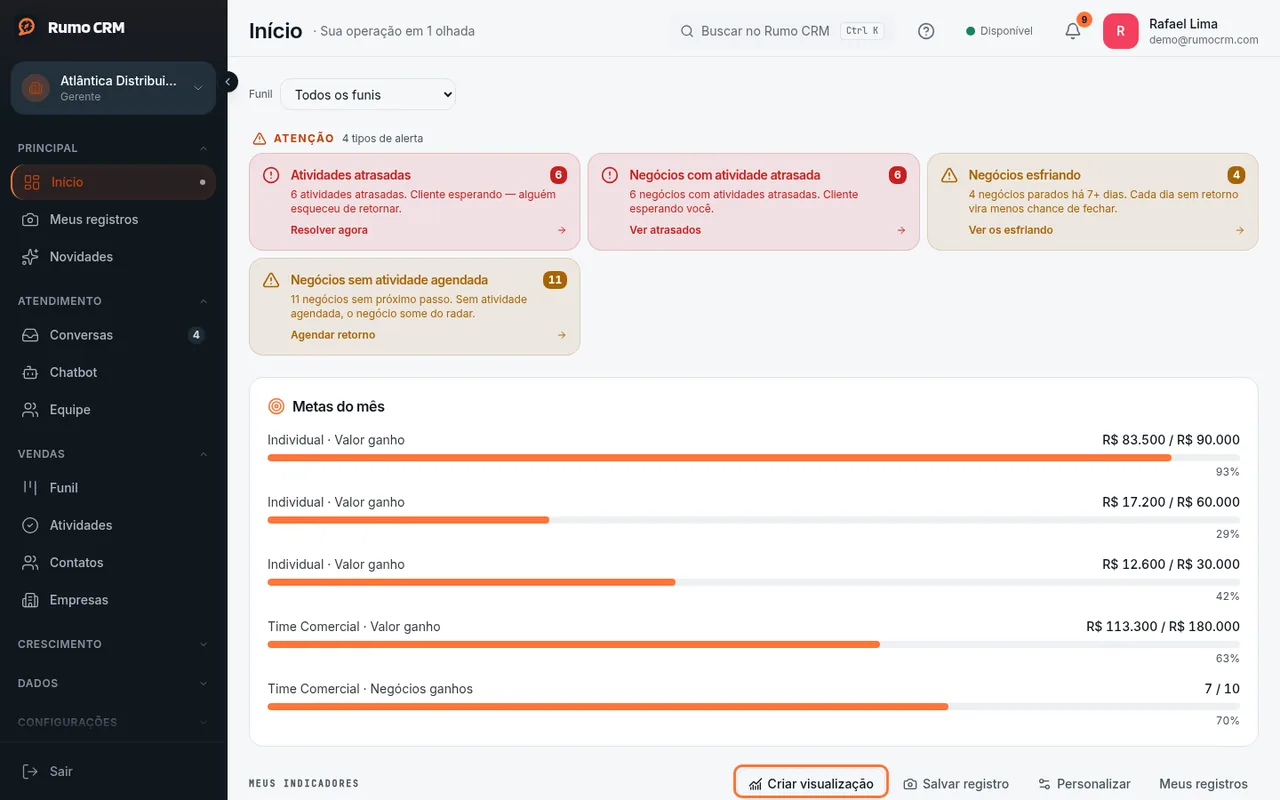
Task: Focus the Buscar no Rumo CRM search field
Action: (x=781, y=31)
